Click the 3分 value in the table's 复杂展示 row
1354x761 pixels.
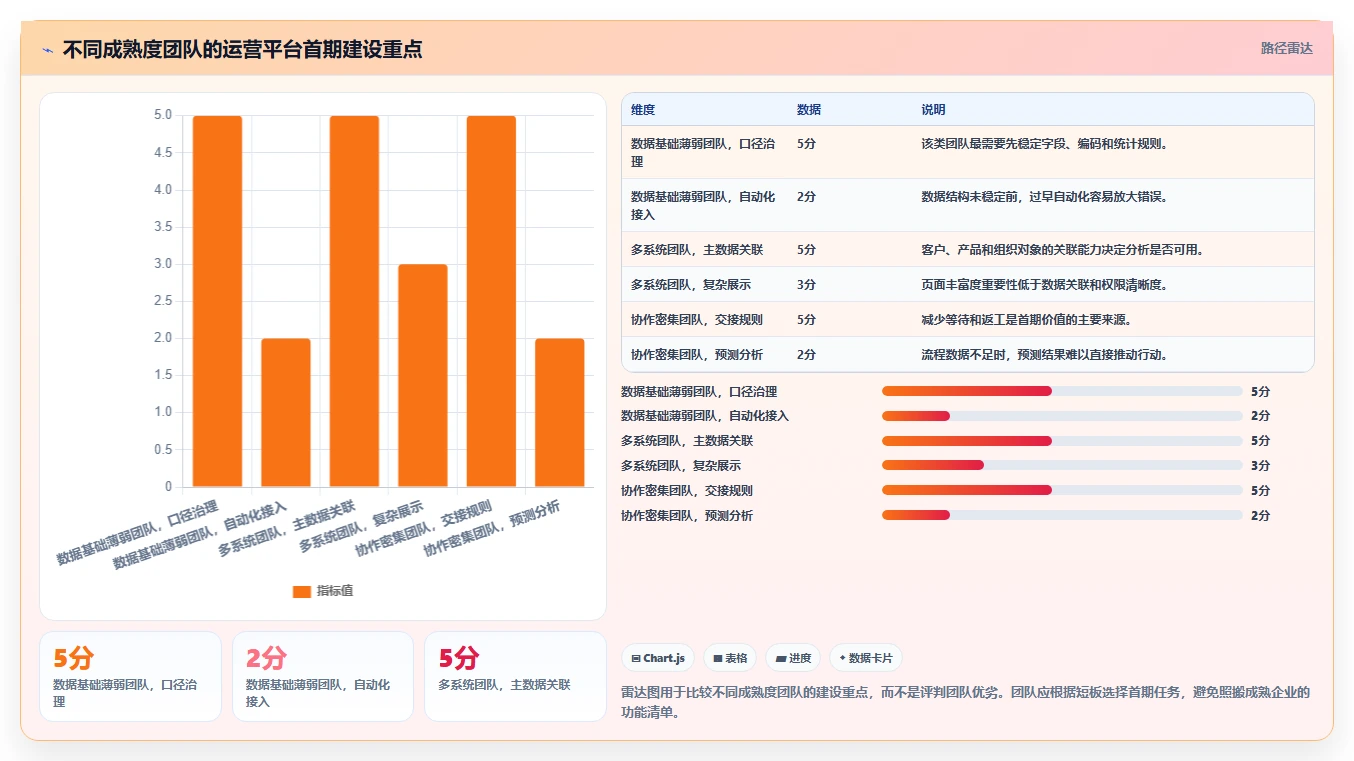(x=806, y=285)
